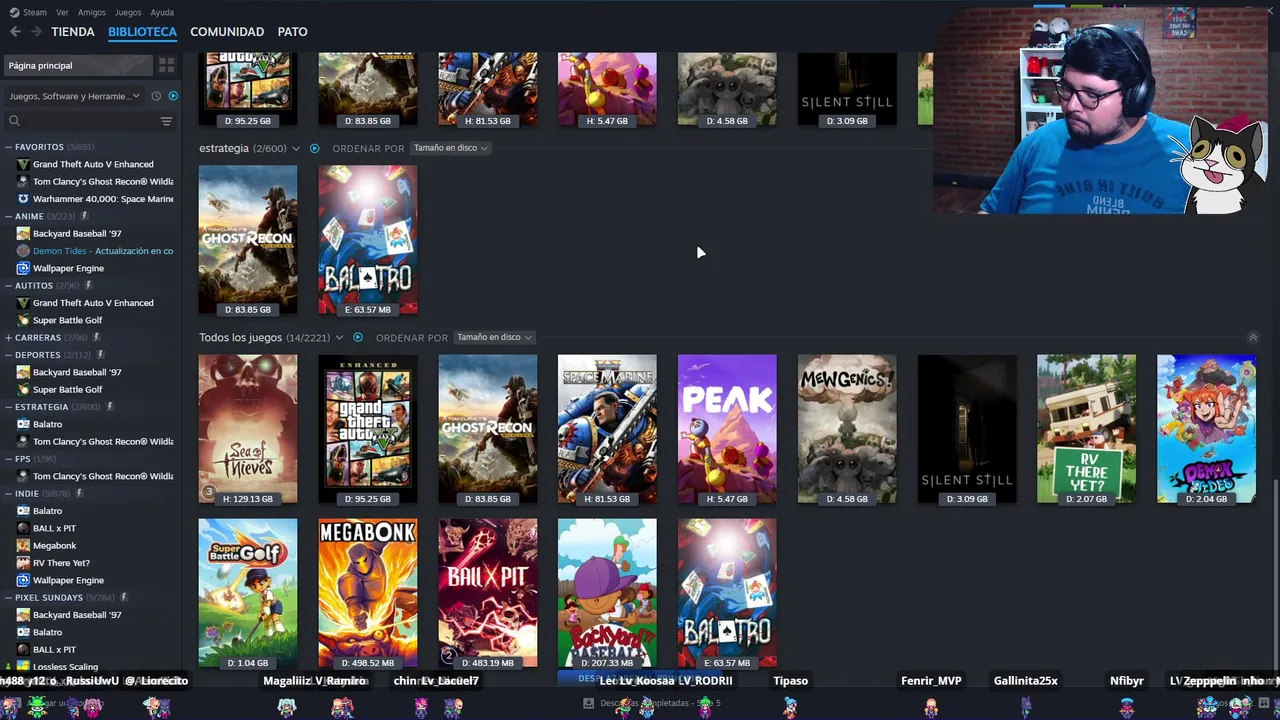This screenshot has width=1280, height=720.
Task: Toggle ready-to-play icon on Todos los juegos shelf
Action: 358,337
